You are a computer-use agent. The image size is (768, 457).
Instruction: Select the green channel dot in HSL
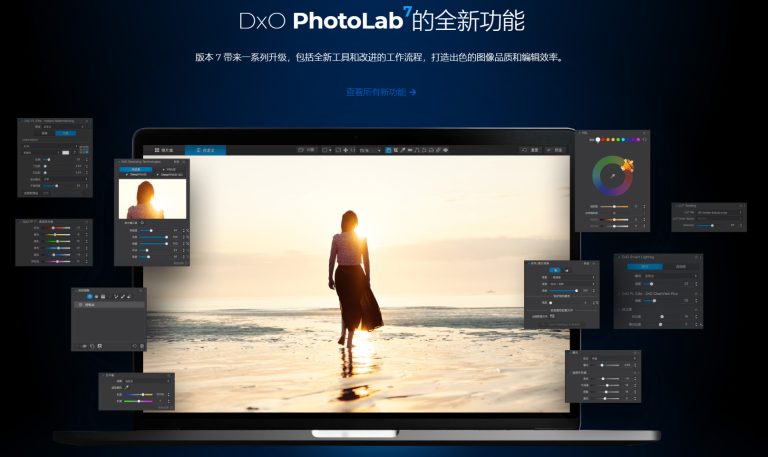[618, 140]
